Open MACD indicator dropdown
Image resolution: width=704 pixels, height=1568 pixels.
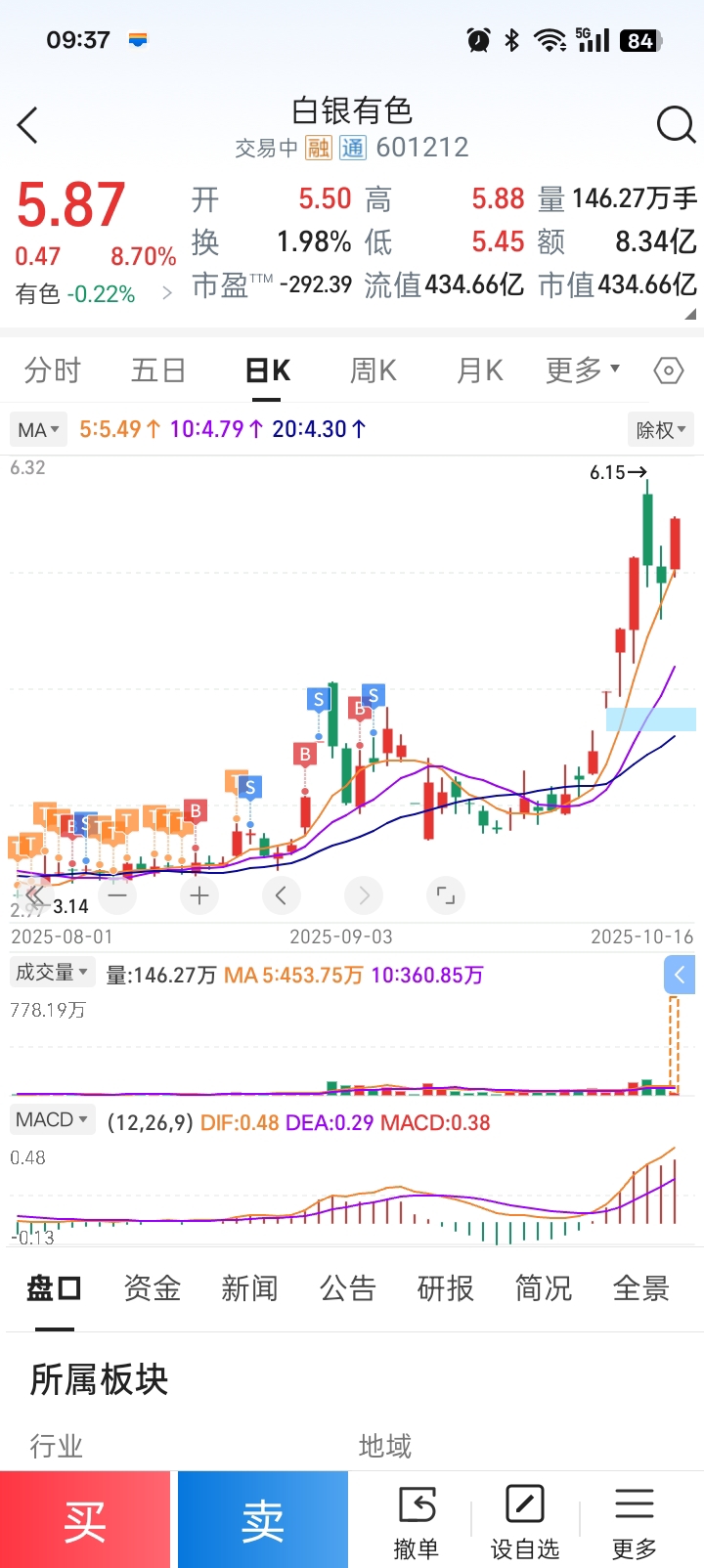coord(52,1119)
